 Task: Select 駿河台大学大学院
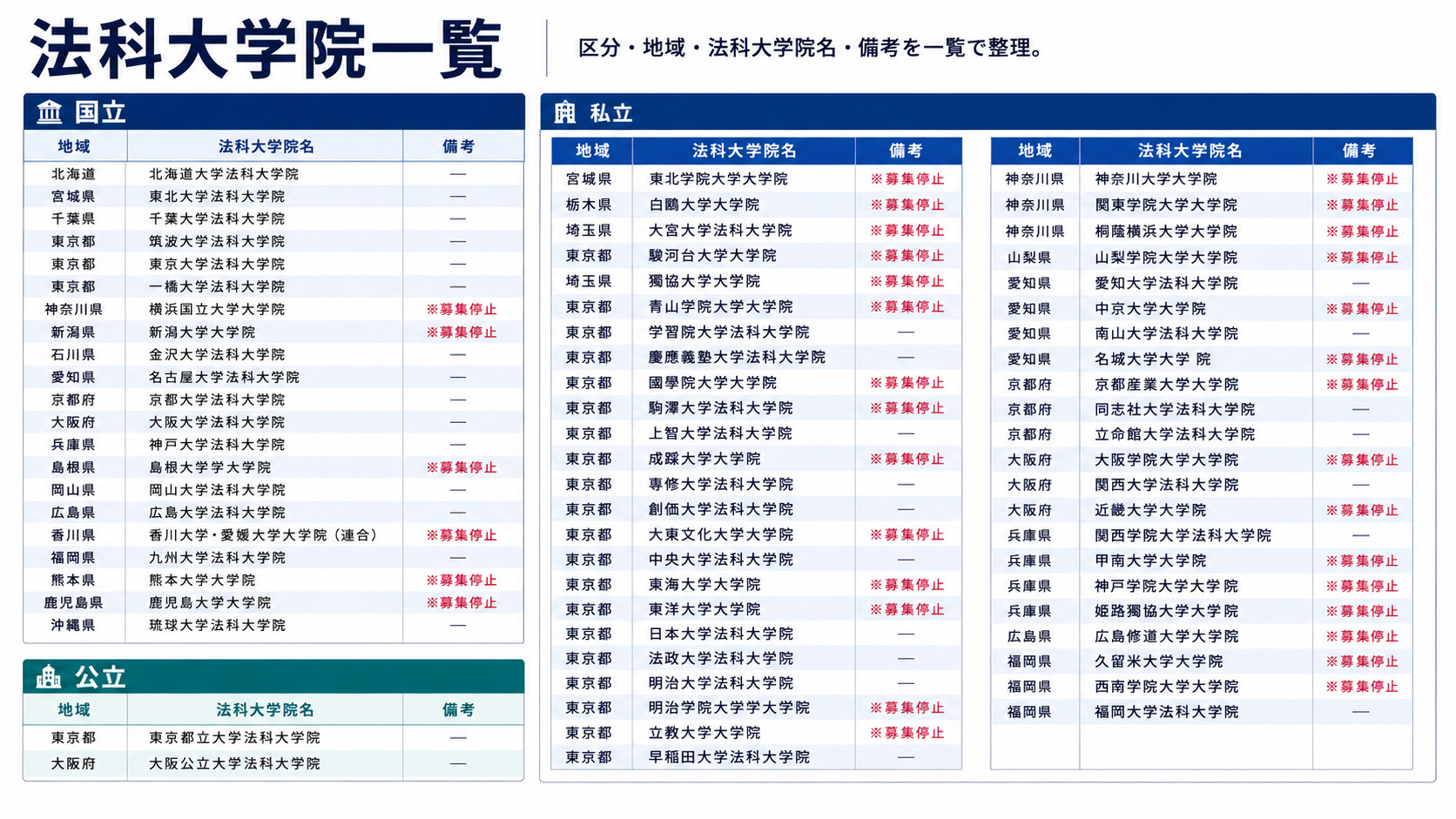point(712,255)
